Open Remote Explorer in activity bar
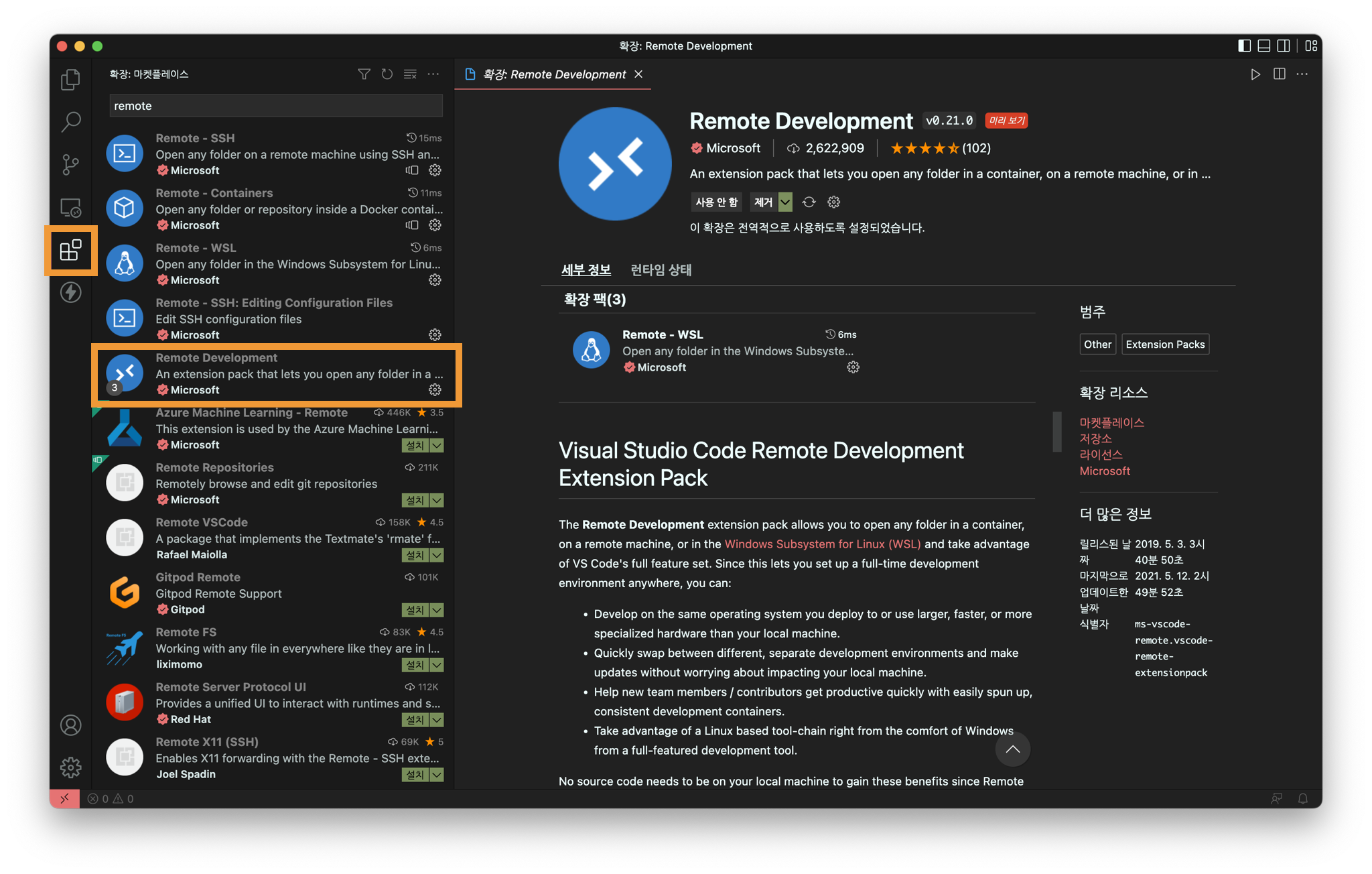 click(70, 208)
